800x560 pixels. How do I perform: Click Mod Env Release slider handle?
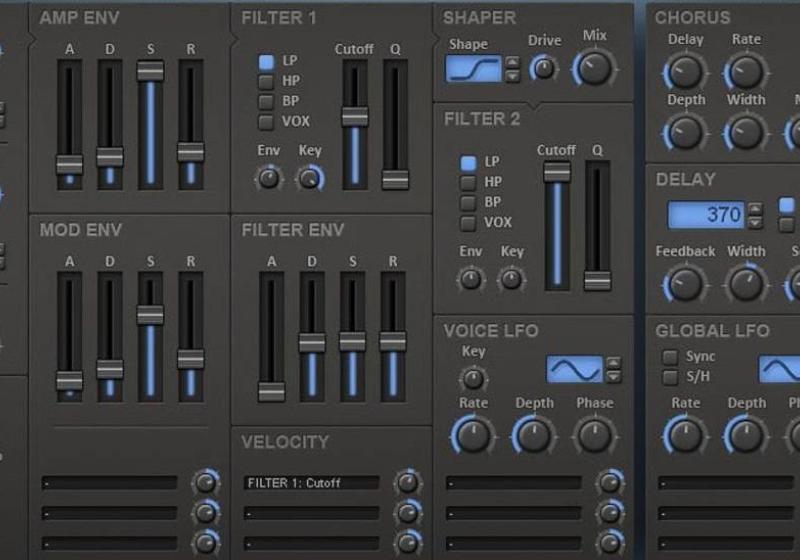click(x=191, y=359)
